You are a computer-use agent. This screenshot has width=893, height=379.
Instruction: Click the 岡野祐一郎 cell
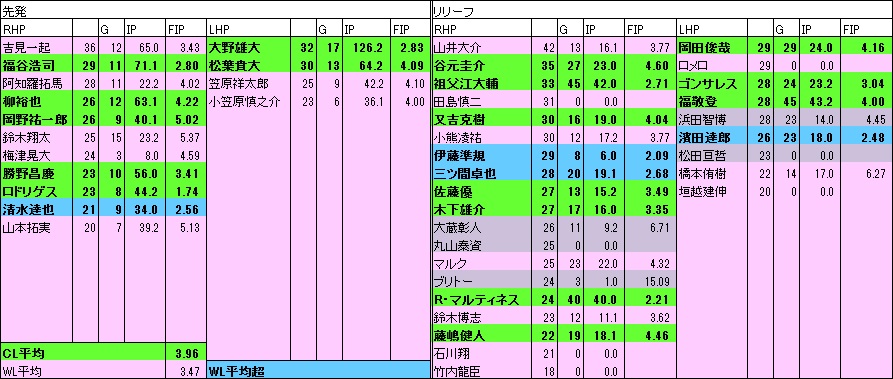point(36,119)
